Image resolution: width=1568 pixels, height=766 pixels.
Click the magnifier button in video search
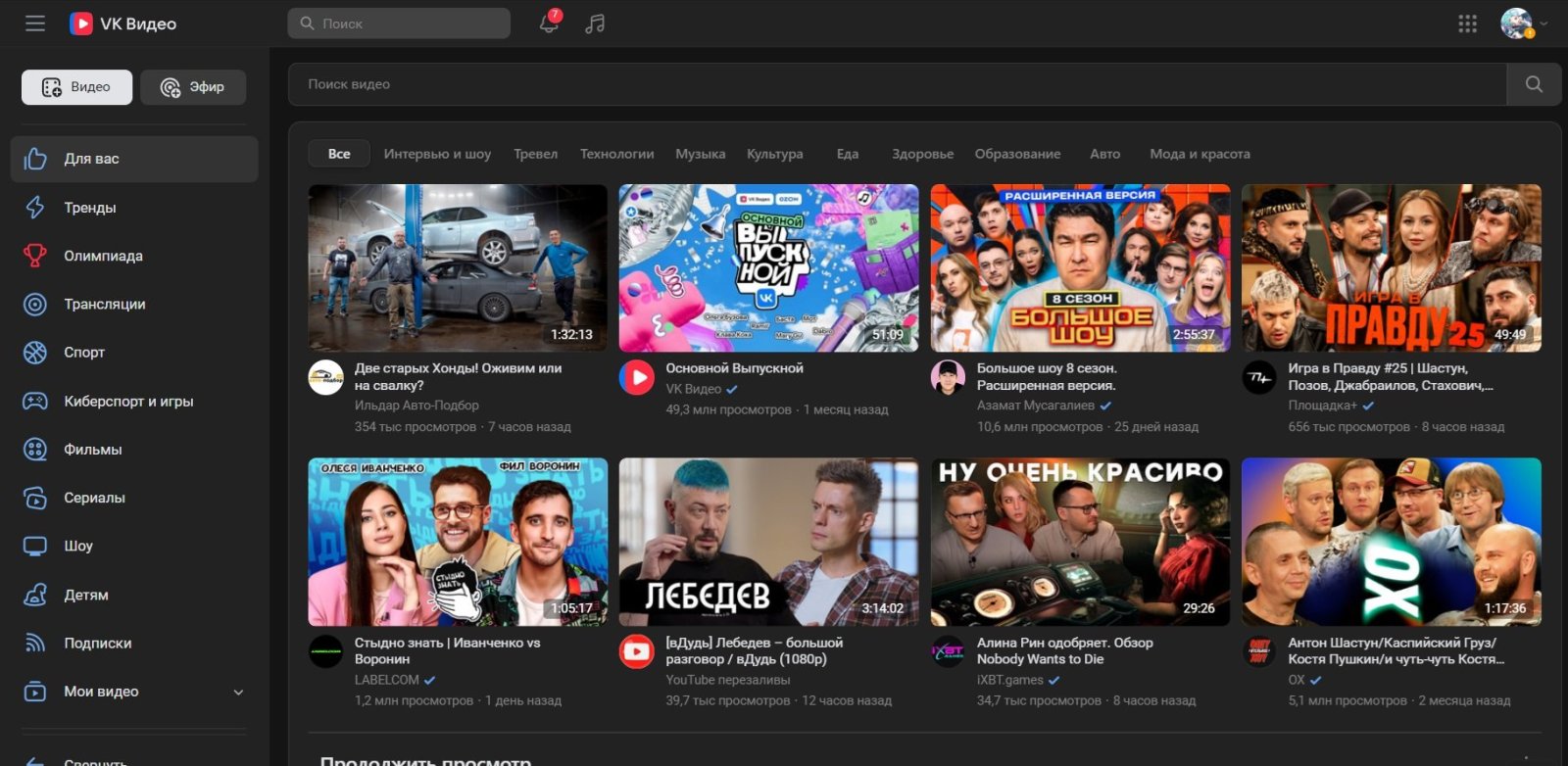point(1534,85)
